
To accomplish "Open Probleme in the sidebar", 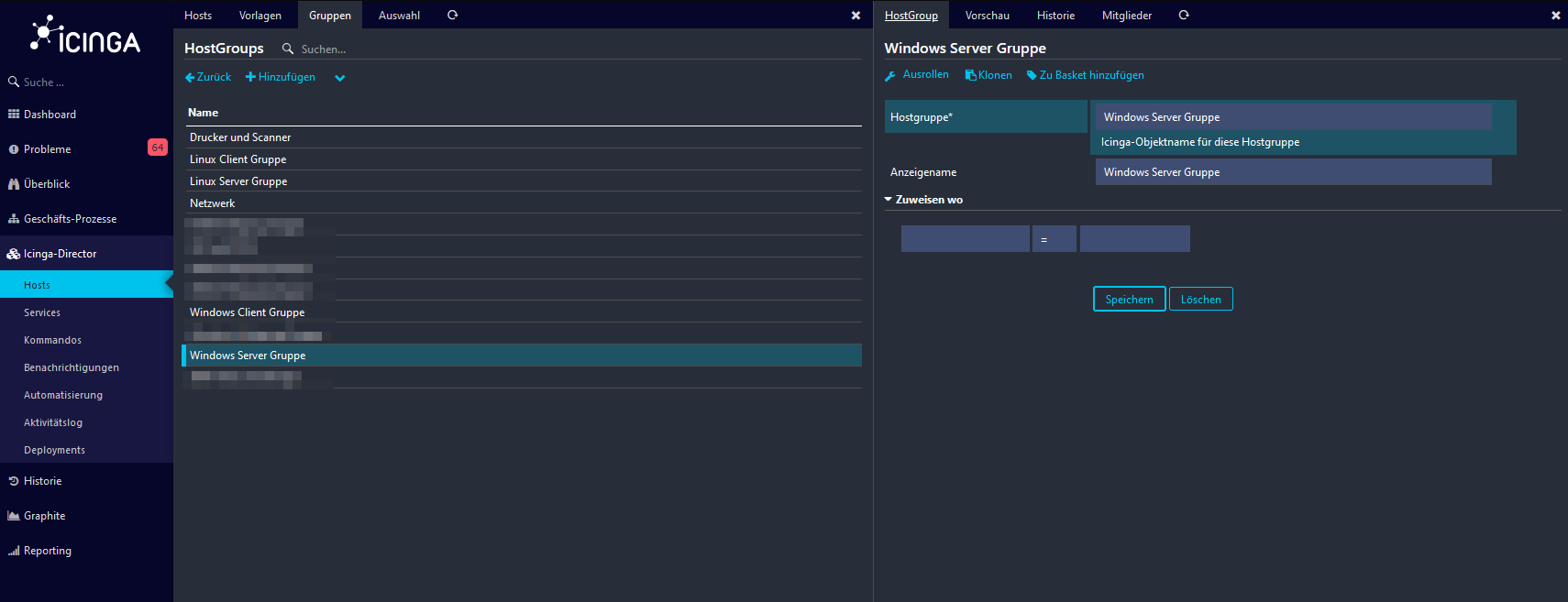I will 47,149.
